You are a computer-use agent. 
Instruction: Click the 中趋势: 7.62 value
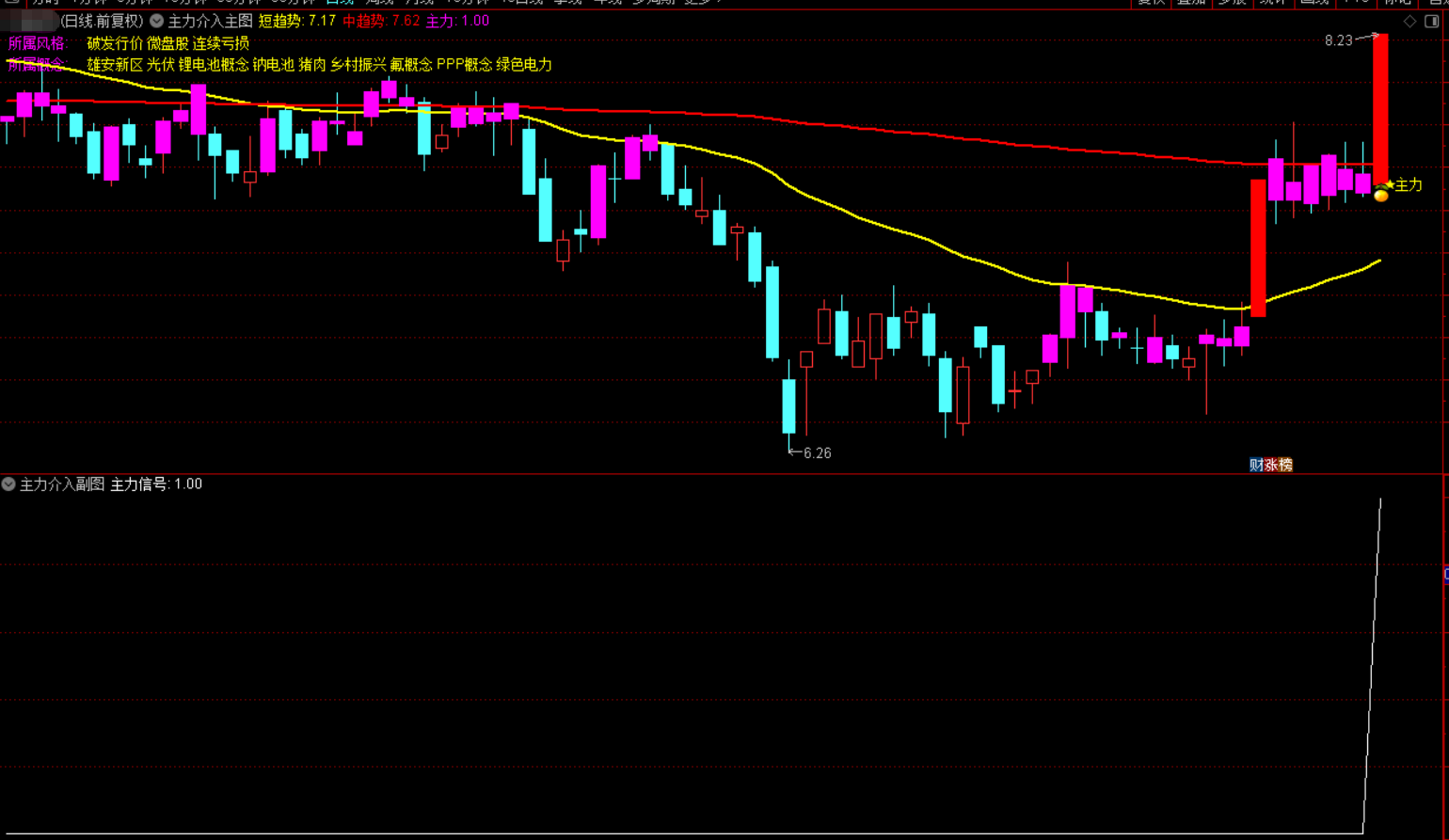pyautogui.click(x=381, y=21)
